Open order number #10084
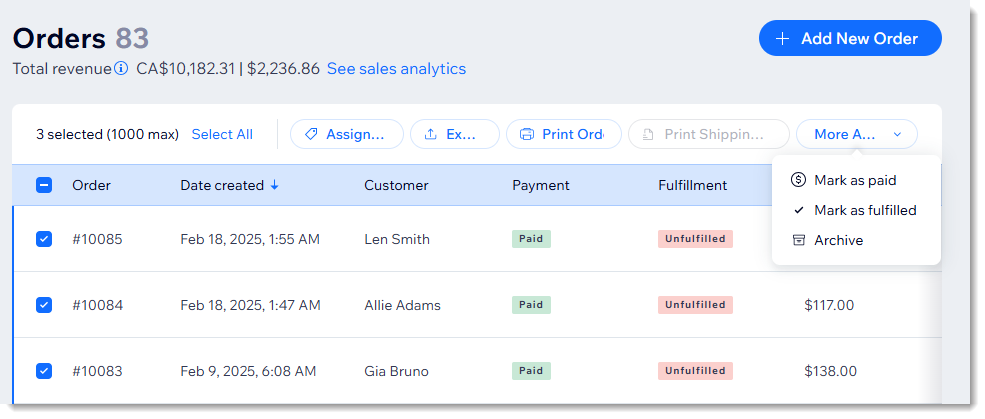985x419 pixels. pyautogui.click(x=97, y=305)
